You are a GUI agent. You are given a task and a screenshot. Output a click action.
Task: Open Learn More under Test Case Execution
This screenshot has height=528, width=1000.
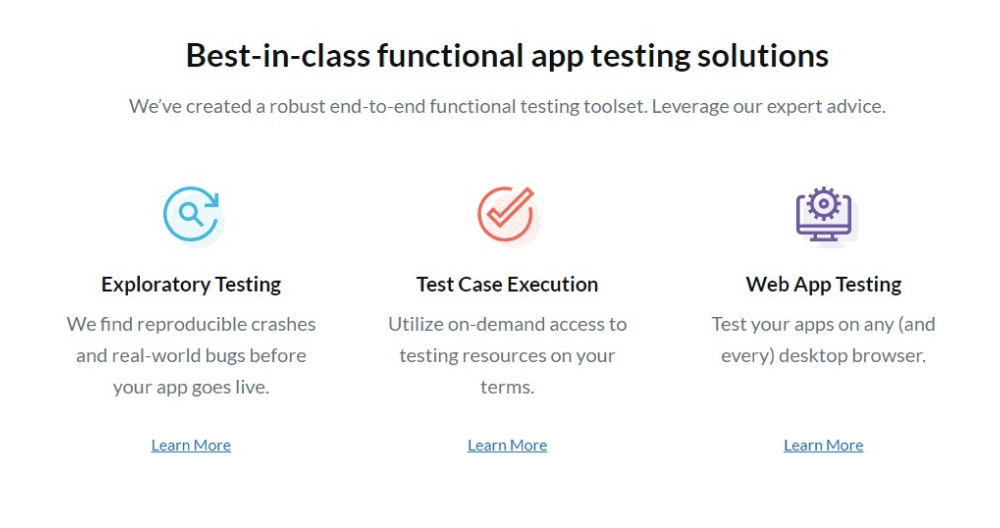[507, 445]
